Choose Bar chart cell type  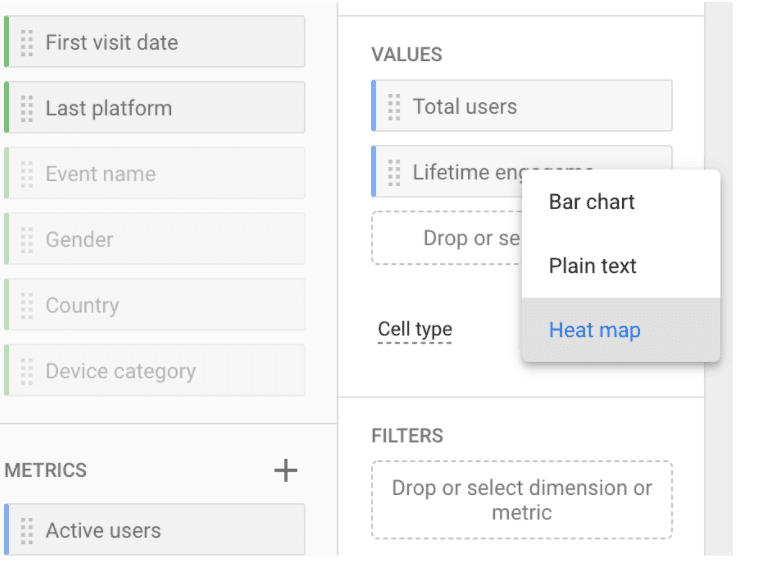pos(591,202)
